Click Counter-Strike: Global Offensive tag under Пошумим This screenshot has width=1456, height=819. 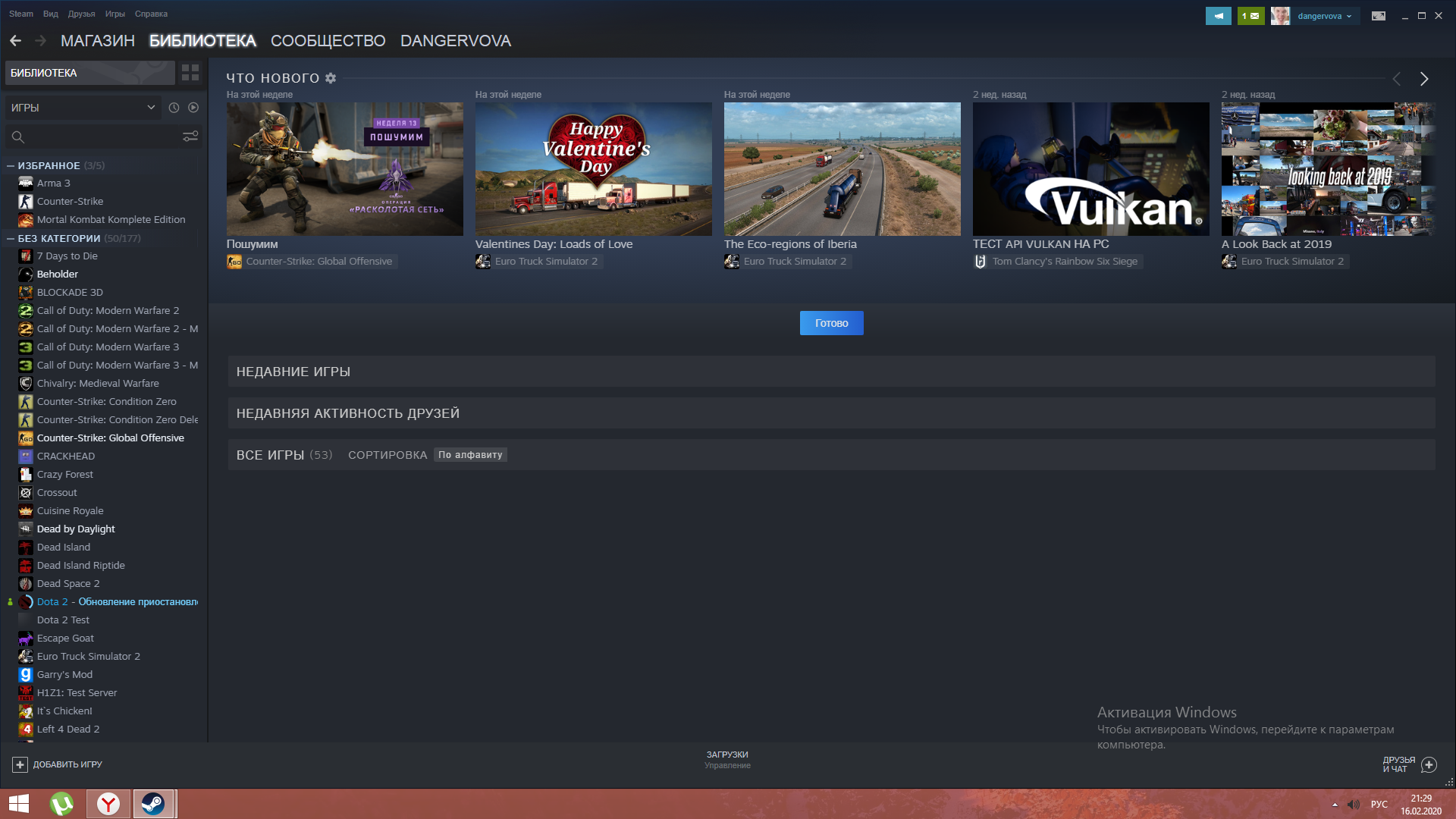[x=312, y=262]
